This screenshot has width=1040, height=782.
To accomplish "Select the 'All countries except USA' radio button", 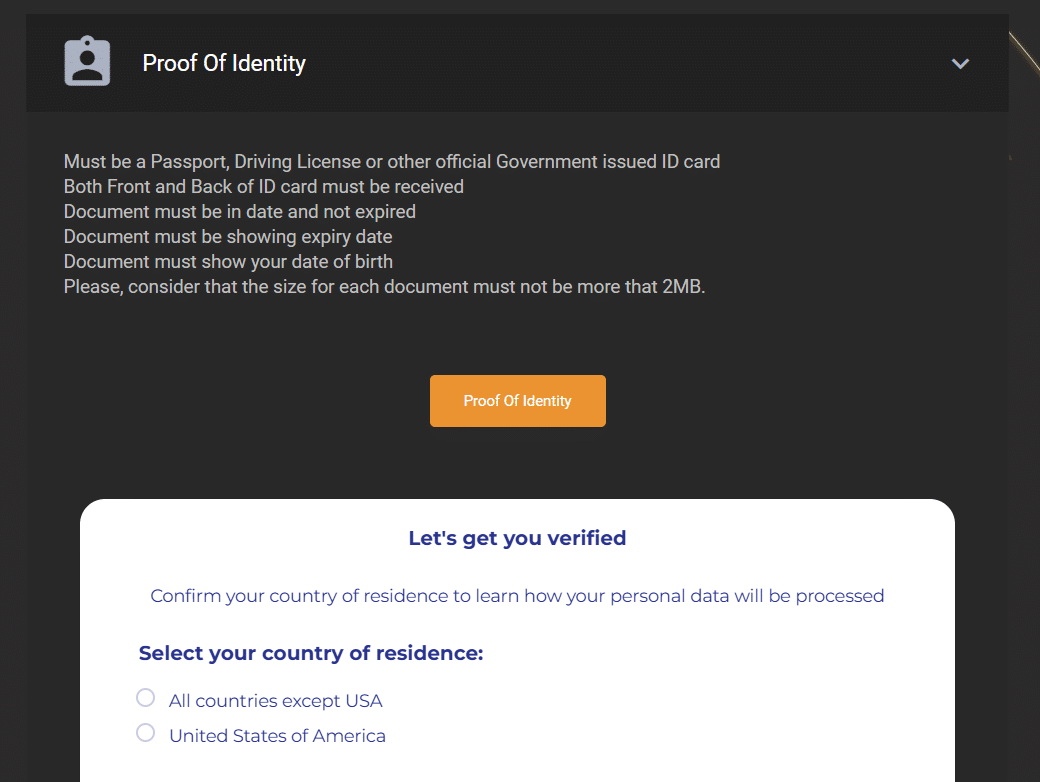I will pos(145,697).
